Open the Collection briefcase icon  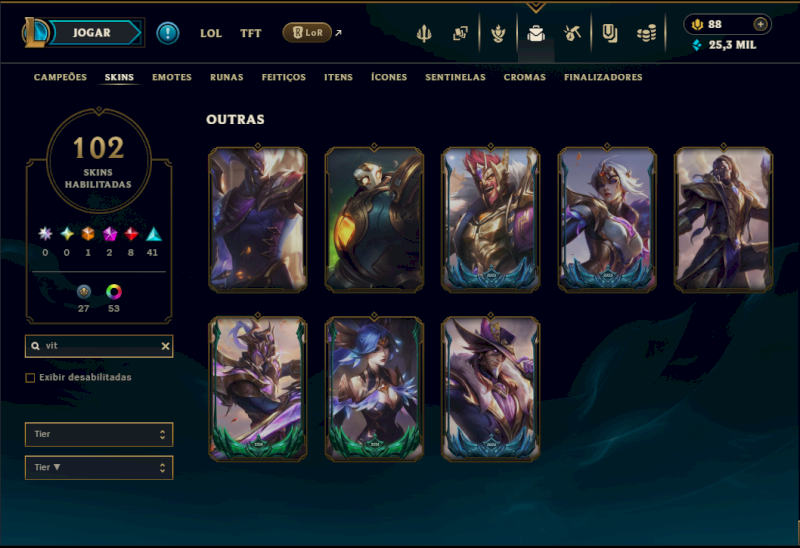point(536,34)
